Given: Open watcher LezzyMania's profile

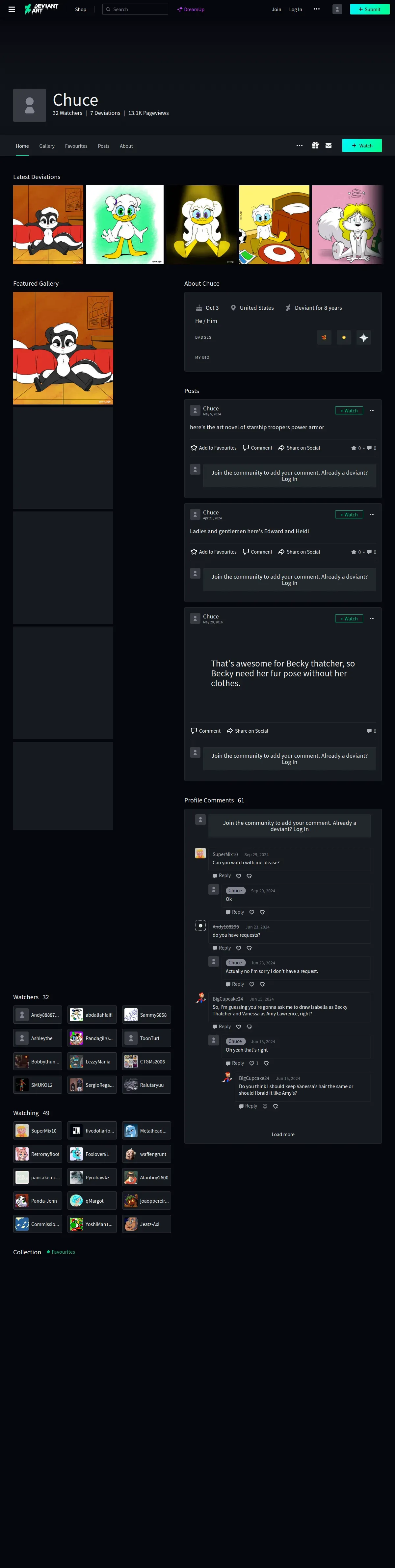Looking at the screenshot, I should pyautogui.click(x=92, y=1061).
